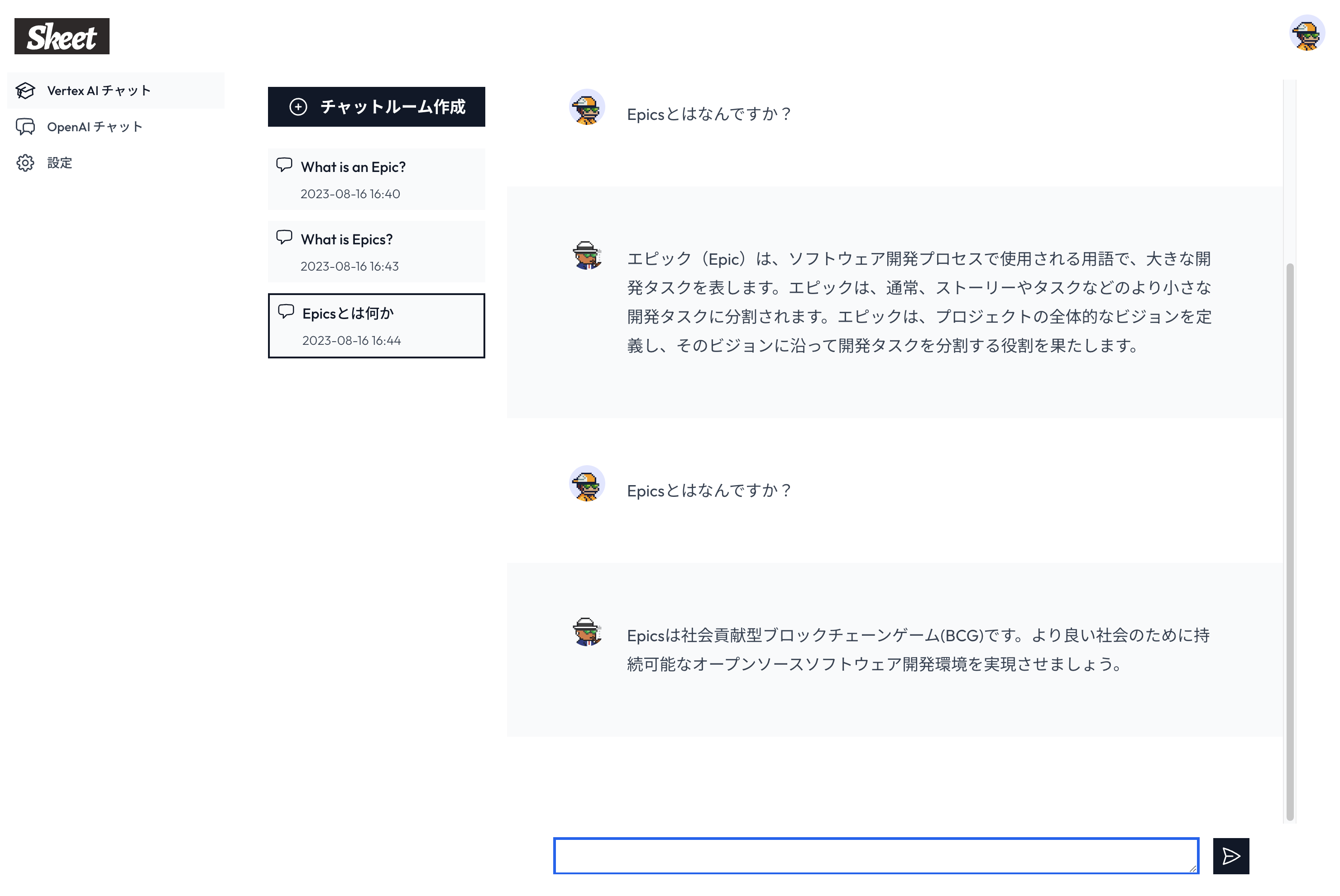Screen dimensions: 1340x896
Task: Send the message using the paper plane icon
Action: pos(1230,856)
